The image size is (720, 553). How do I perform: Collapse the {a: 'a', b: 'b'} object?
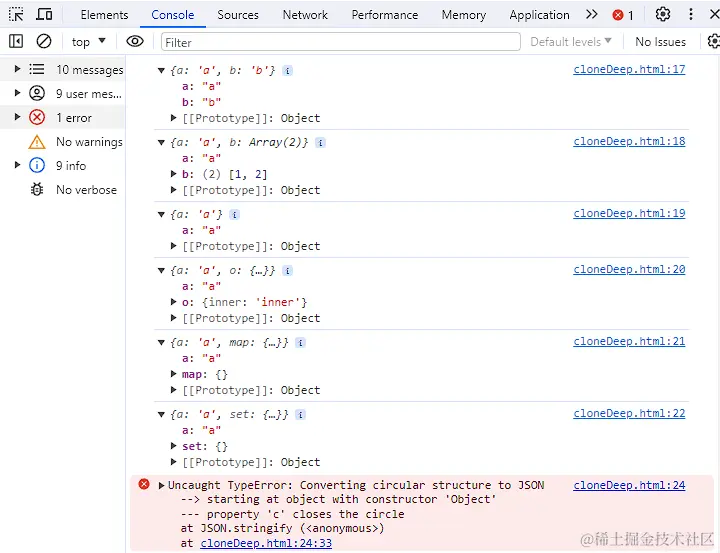tap(161, 70)
